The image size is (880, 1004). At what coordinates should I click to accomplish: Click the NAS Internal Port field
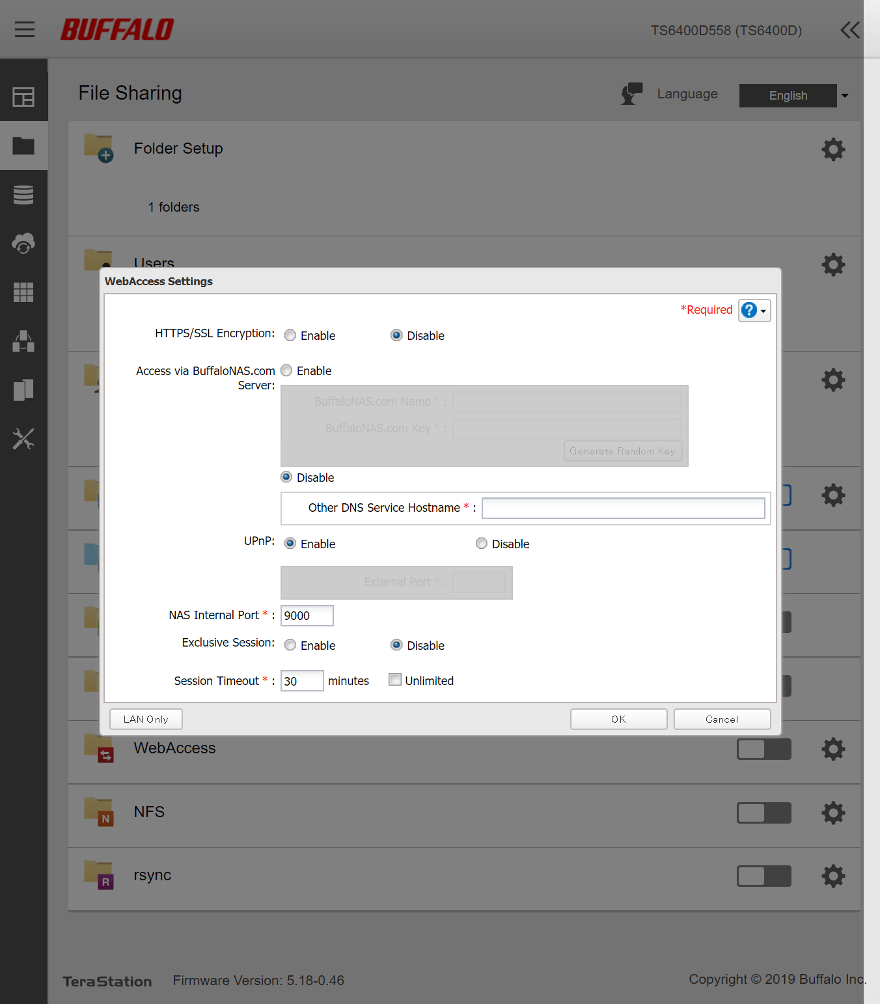pos(307,615)
